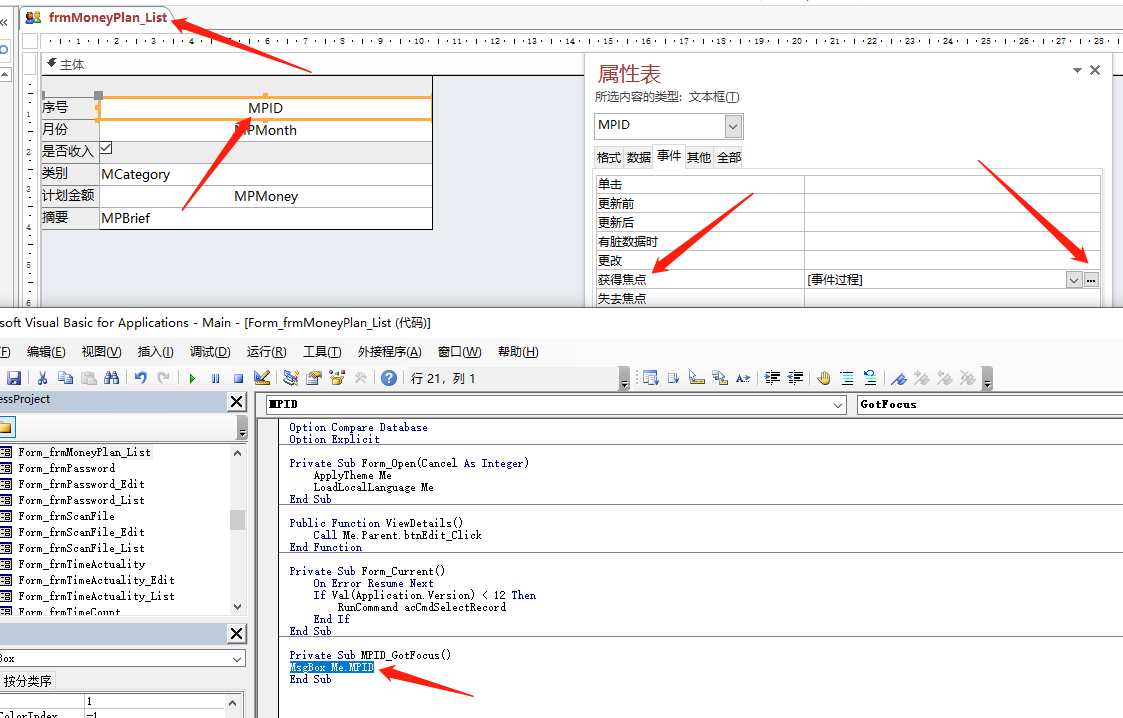Viewport: 1123px width, 718px height.
Task: Open the 调试(D) menu
Action: point(210,351)
